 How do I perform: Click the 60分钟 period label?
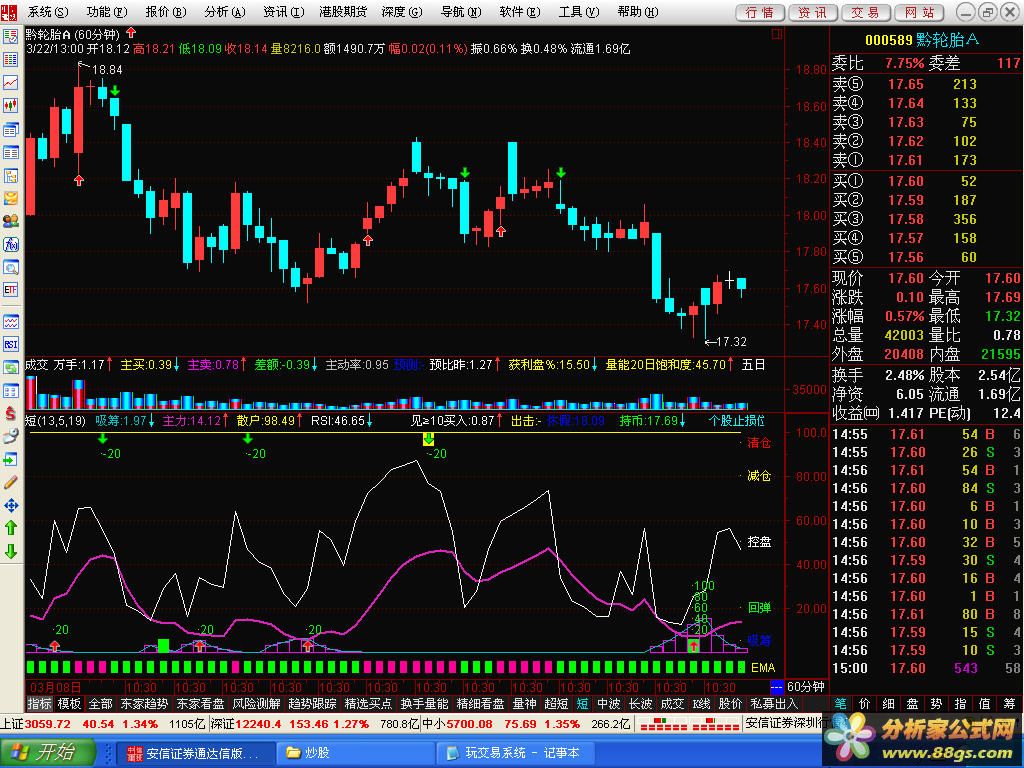[x=805, y=687]
